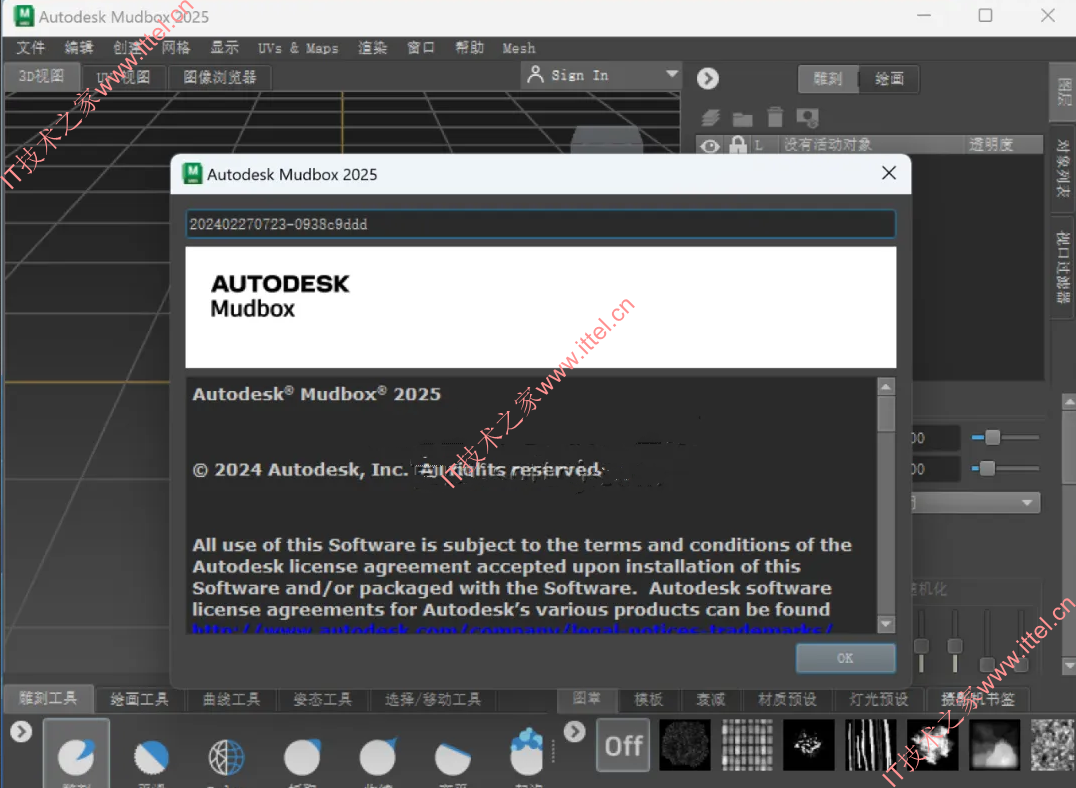
Task: Click the upper slider handle in properties
Action: coord(992,437)
